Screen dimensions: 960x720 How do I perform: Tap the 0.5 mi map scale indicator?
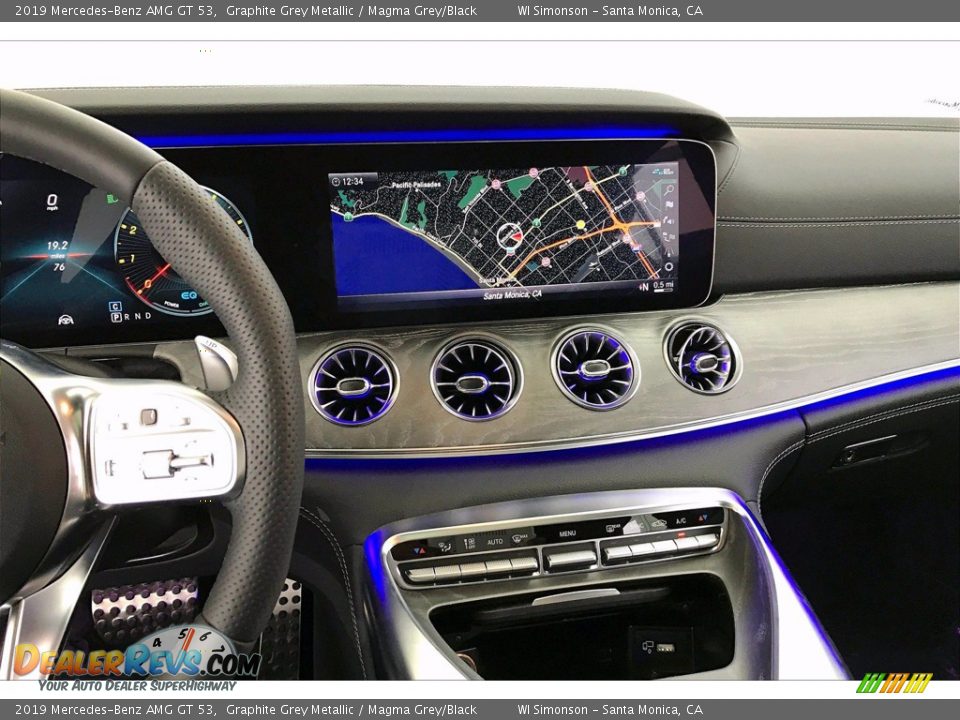[x=663, y=285]
